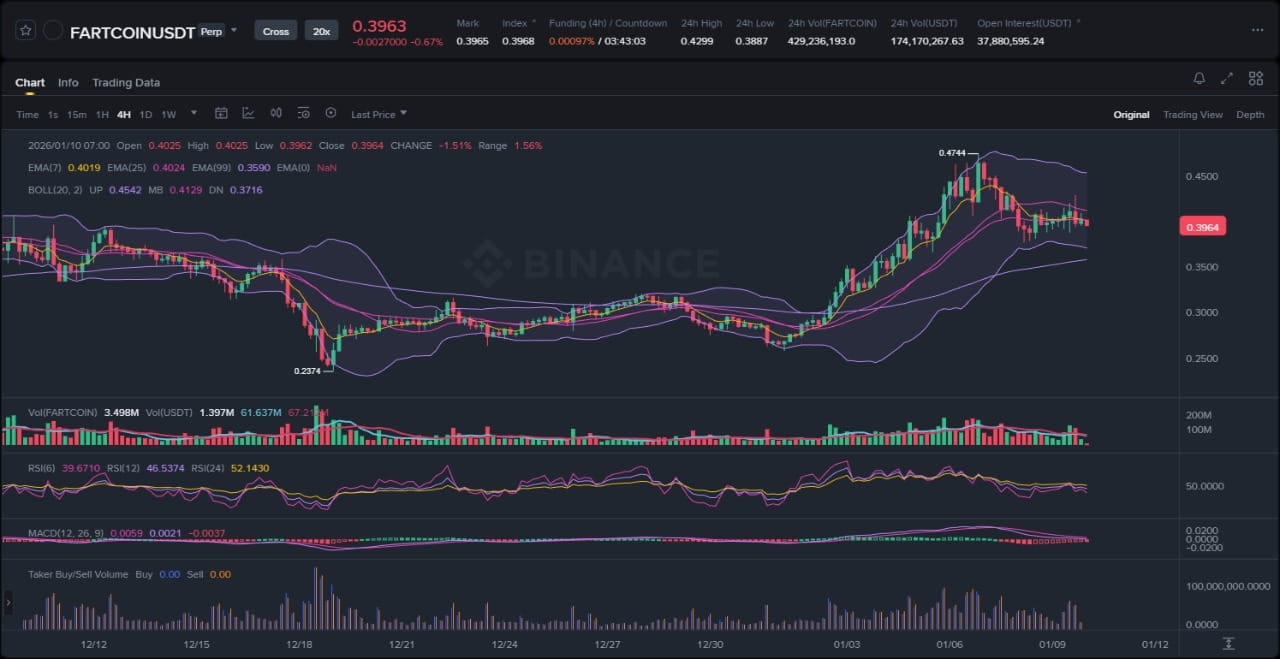
Task: Click the MACD(12, 26, 9) indicator legend
Action: click(64, 533)
